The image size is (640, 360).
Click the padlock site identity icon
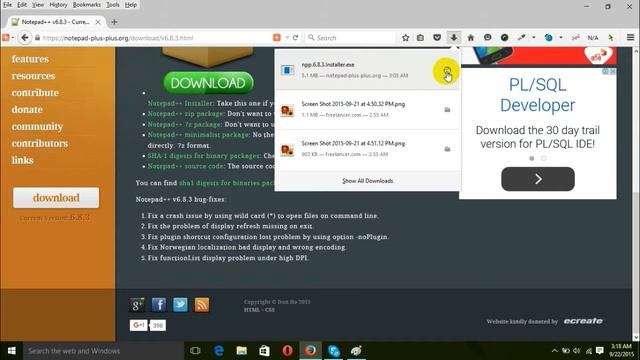point(38,38)
